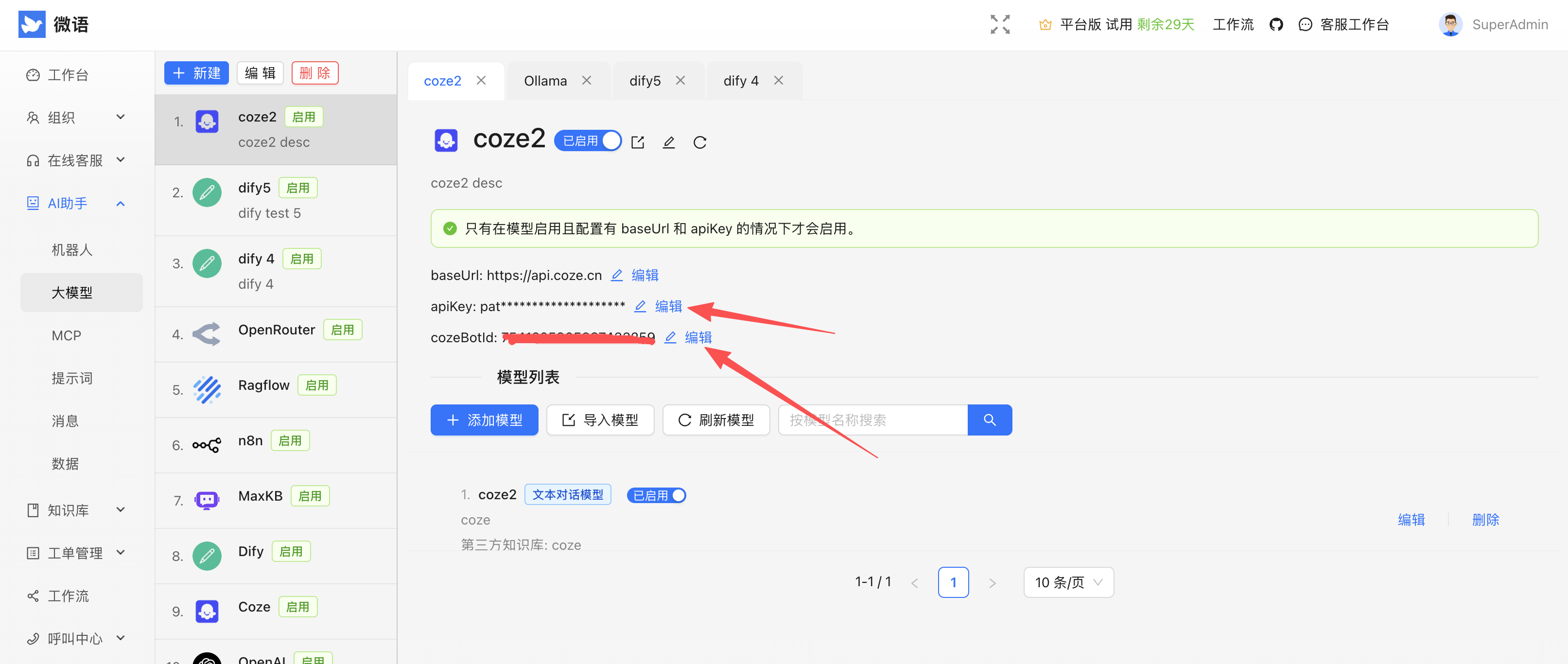Click the fullscreen expand icon in the header
Image resolution: width=1568 pixels, height=664 pixels.
(x=999, y=24)
